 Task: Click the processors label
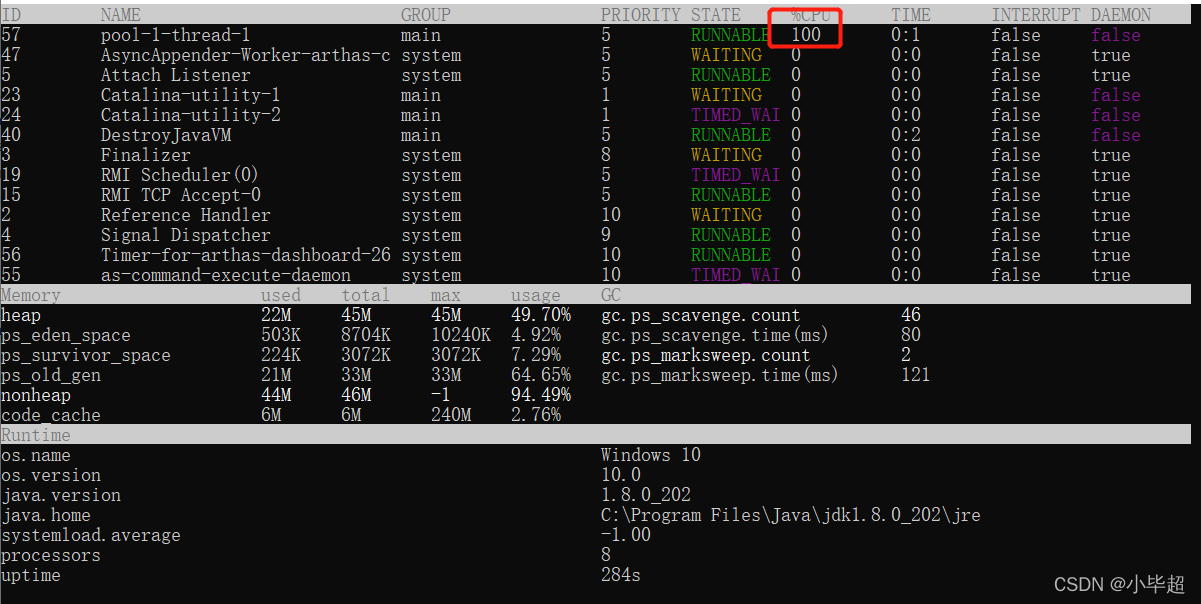[x=51, y=555]
